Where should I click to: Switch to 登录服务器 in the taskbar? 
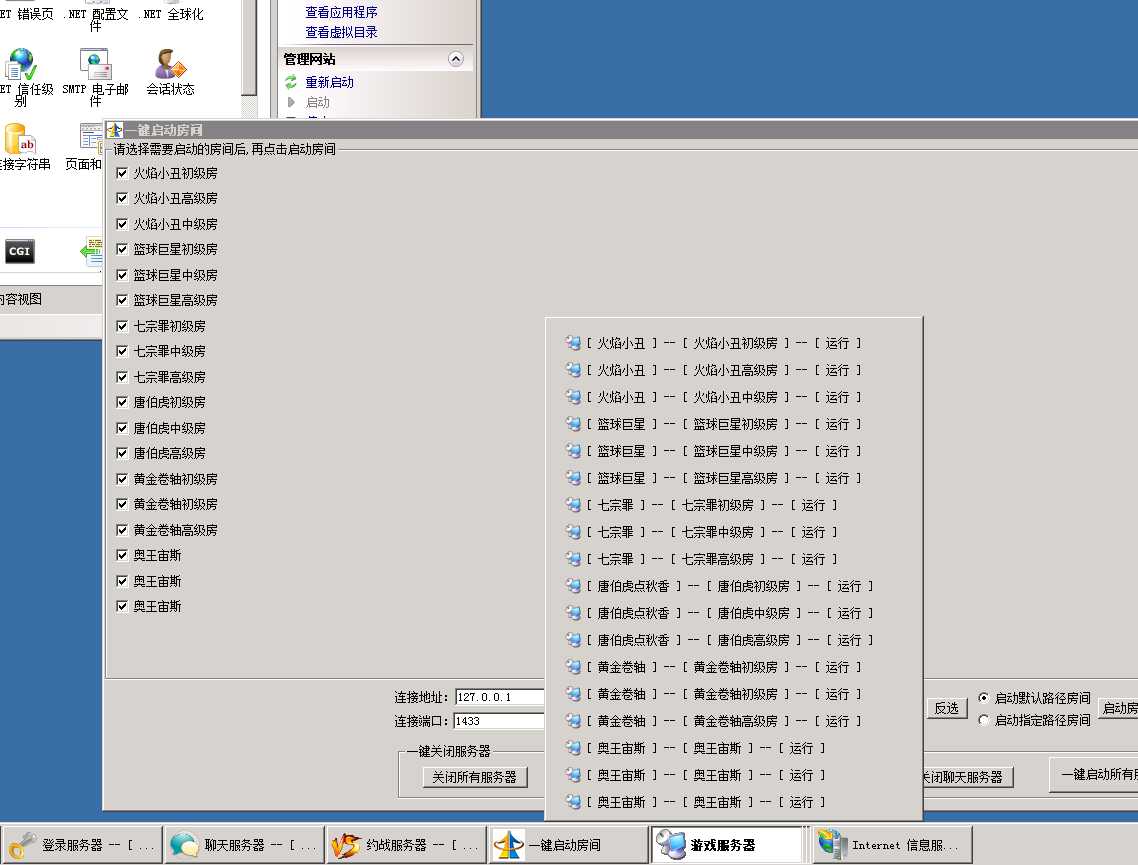click(81, 845)
